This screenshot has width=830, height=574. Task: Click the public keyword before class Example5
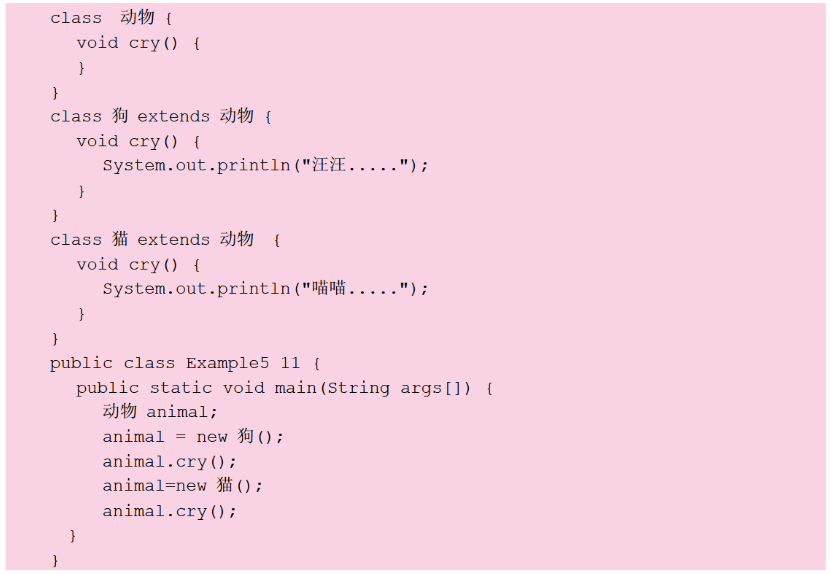tap(81, 363)
